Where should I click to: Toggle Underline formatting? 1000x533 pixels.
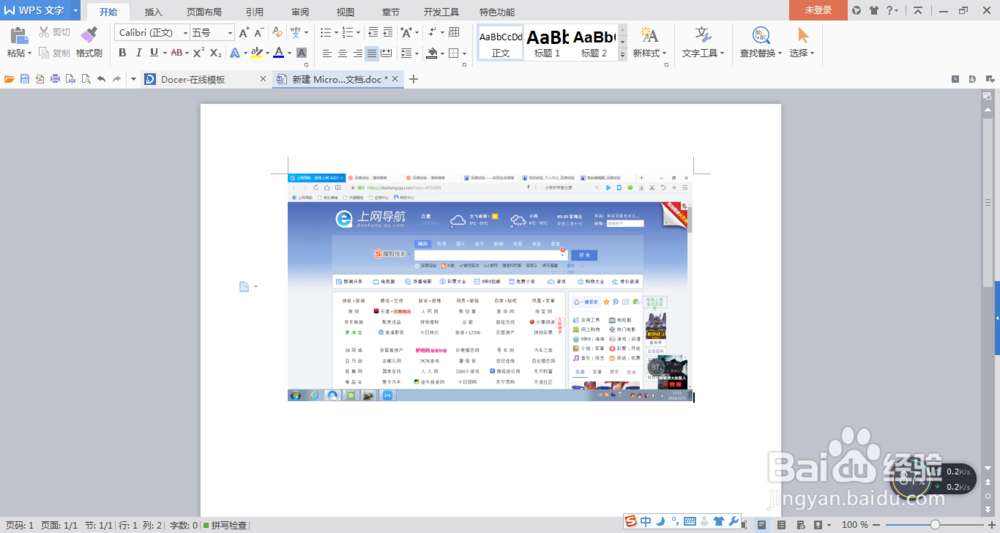[x=154, y=53]
